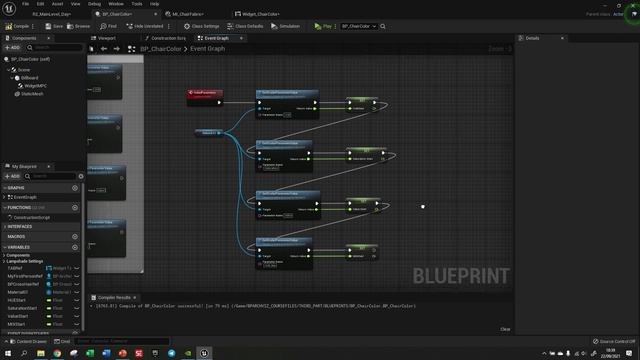
Task: Expand the Interfaces section
Action: click(x=5, y=227)
